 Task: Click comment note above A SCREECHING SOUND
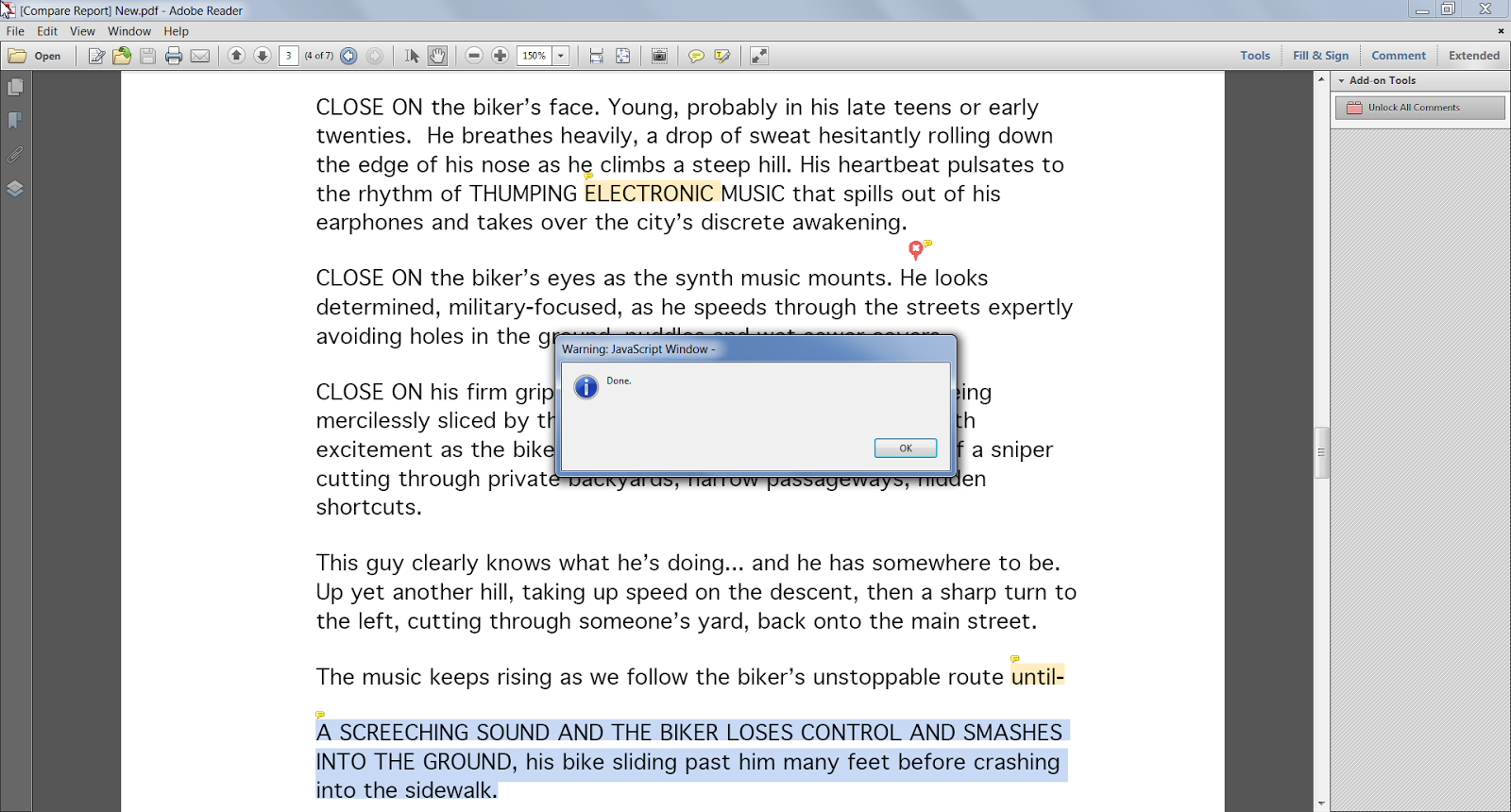pyautogui.click(x=320, y=715)
